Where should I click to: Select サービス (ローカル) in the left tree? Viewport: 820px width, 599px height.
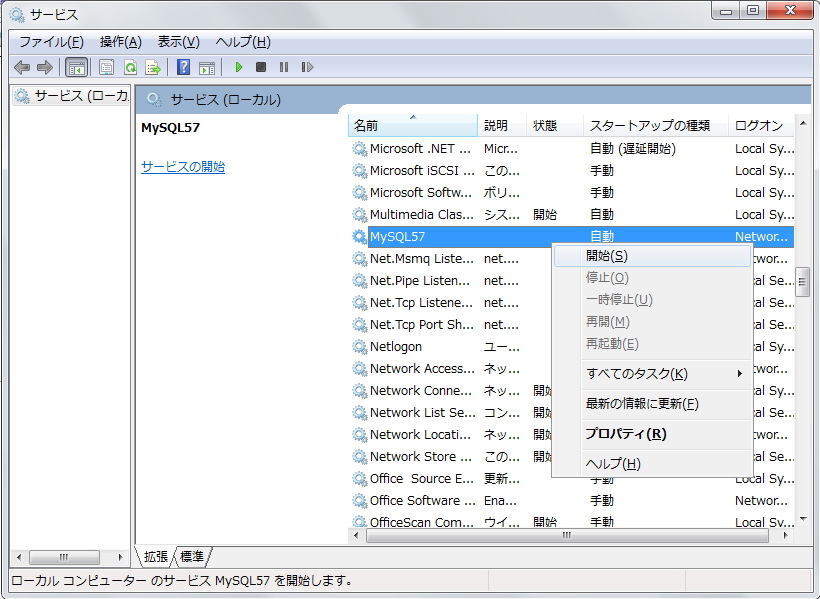(x=72, y=96)
